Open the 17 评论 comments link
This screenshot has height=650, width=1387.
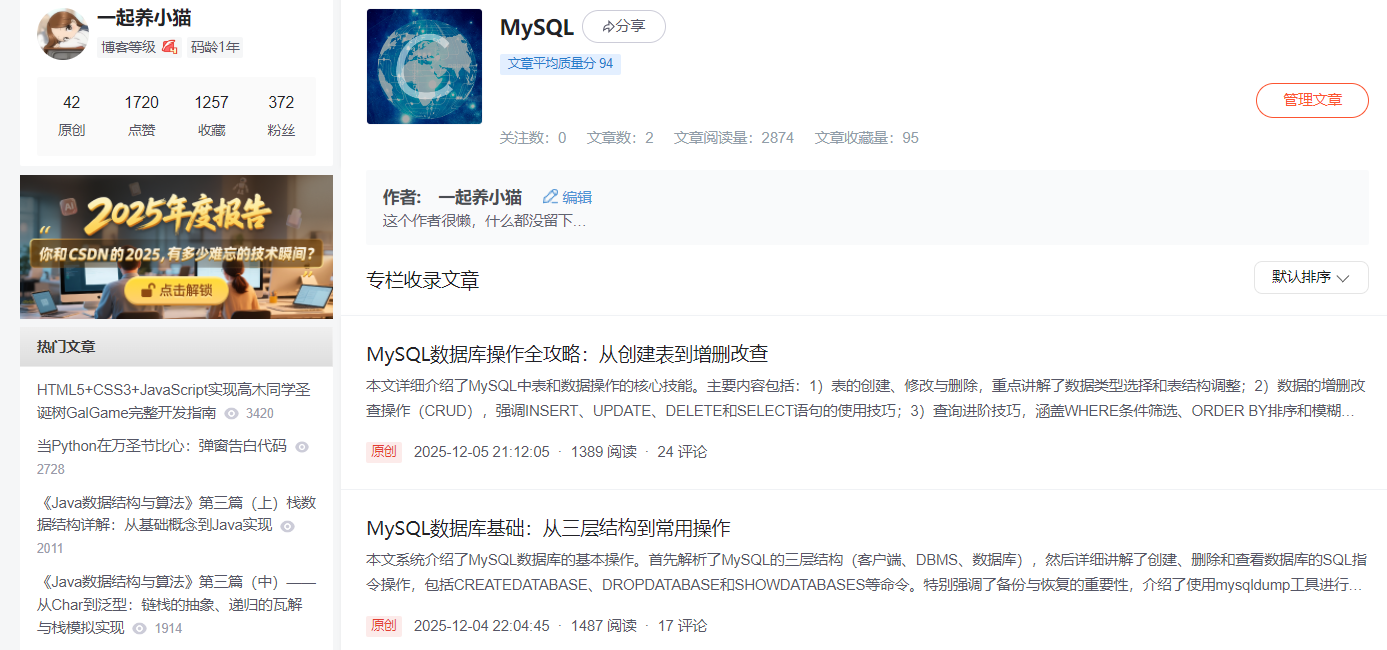pyautogui.click(x=682, y=626)
